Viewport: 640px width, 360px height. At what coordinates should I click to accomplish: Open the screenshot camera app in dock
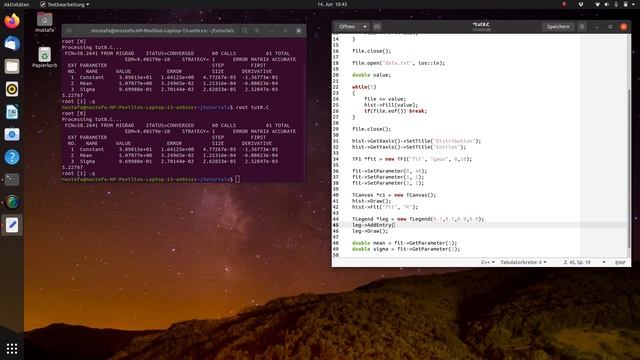pyautogui.click(x=12, y=134)
